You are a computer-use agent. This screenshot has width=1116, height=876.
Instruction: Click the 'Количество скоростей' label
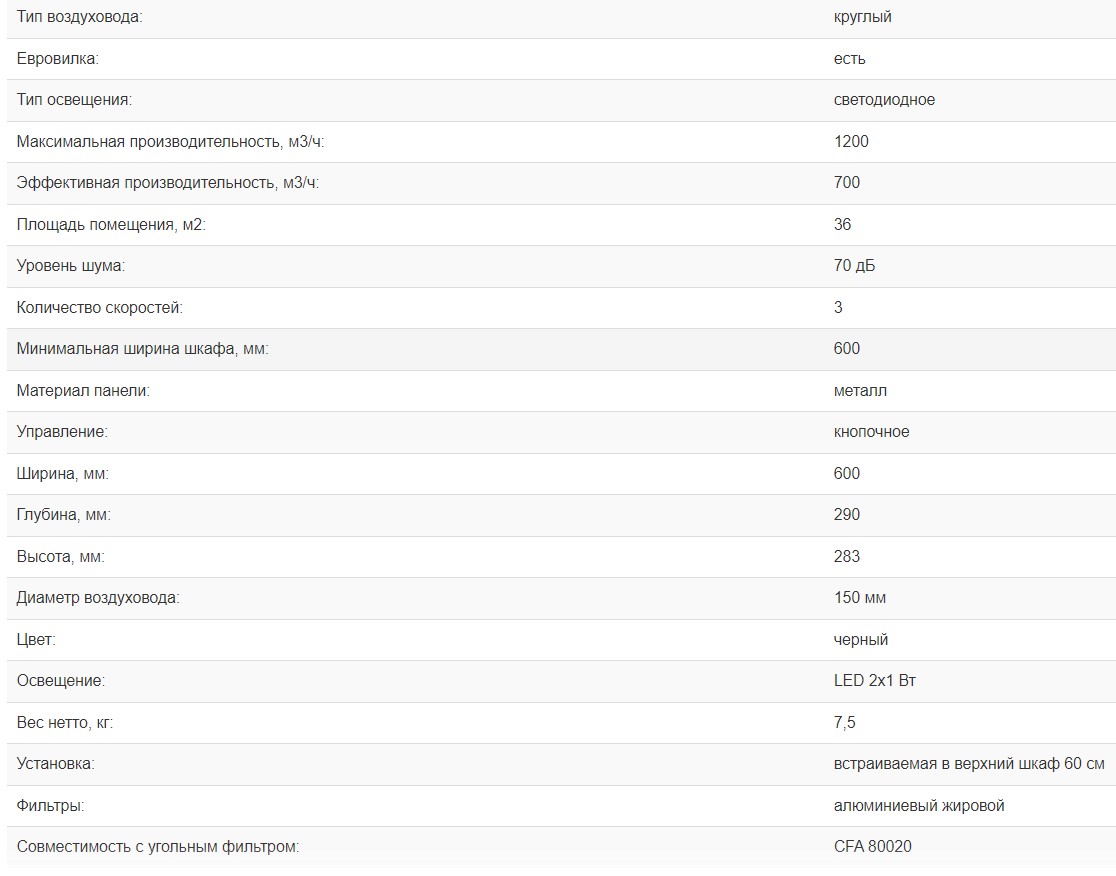pos(100,308)
